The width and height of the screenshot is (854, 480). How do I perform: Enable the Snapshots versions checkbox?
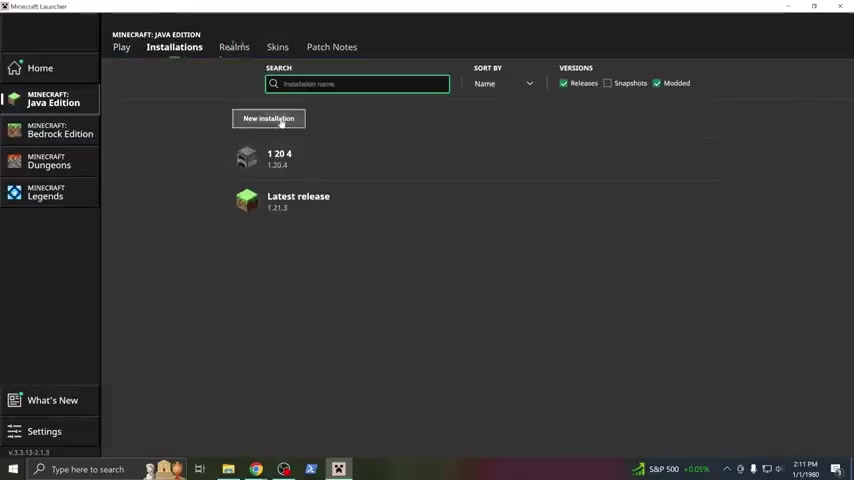coord(607,83)
